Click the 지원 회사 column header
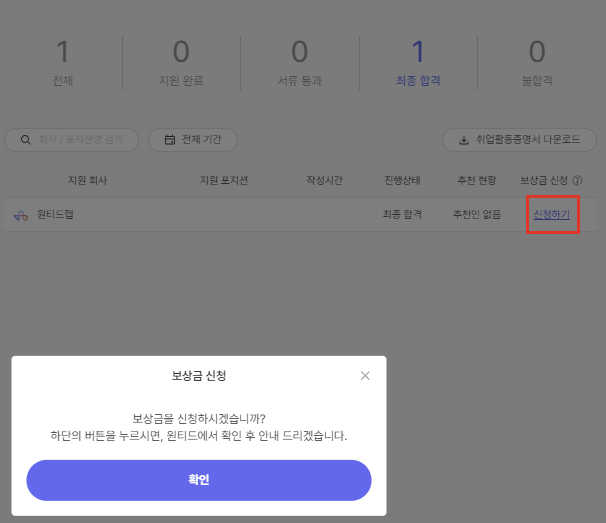Viewport: 606px width, 523px height. click(87, 180)
